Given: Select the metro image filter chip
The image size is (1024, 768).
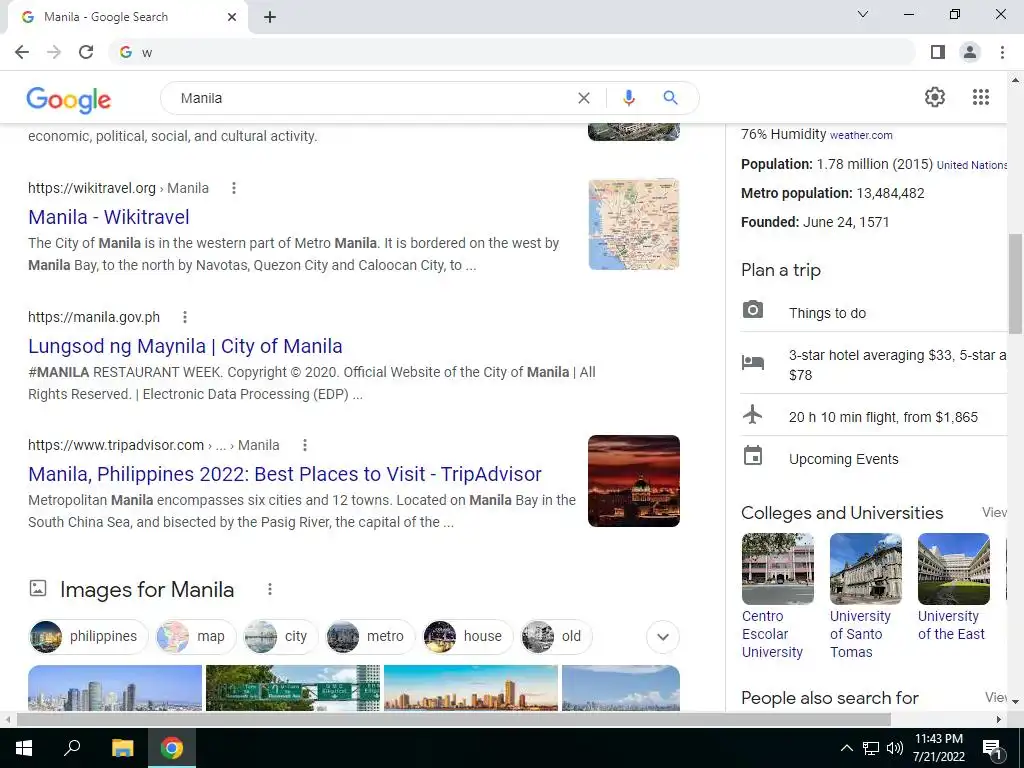Looking at the screenshot, I should [370, 637].
